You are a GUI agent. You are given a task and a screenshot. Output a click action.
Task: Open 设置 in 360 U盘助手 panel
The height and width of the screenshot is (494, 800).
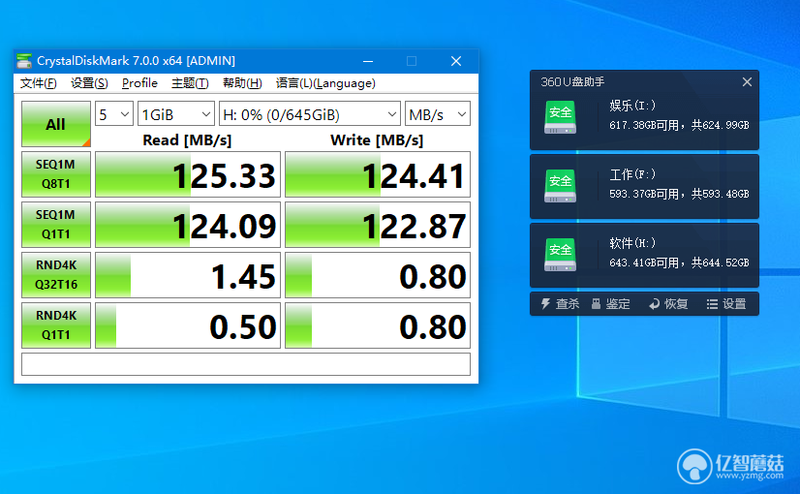(727, 304)
